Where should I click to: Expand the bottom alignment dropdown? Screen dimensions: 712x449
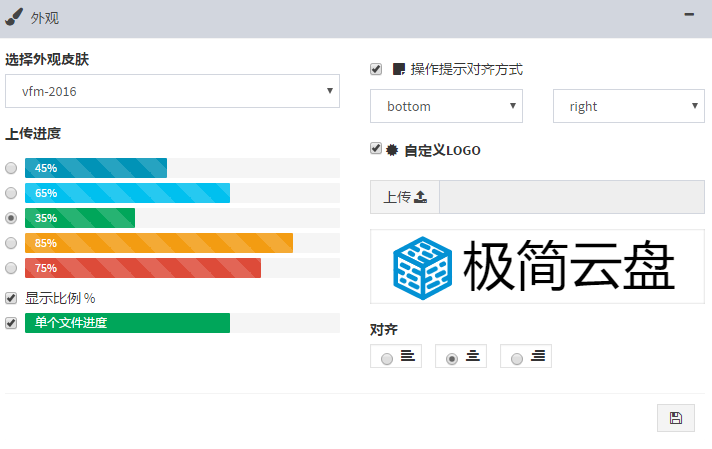446,106
